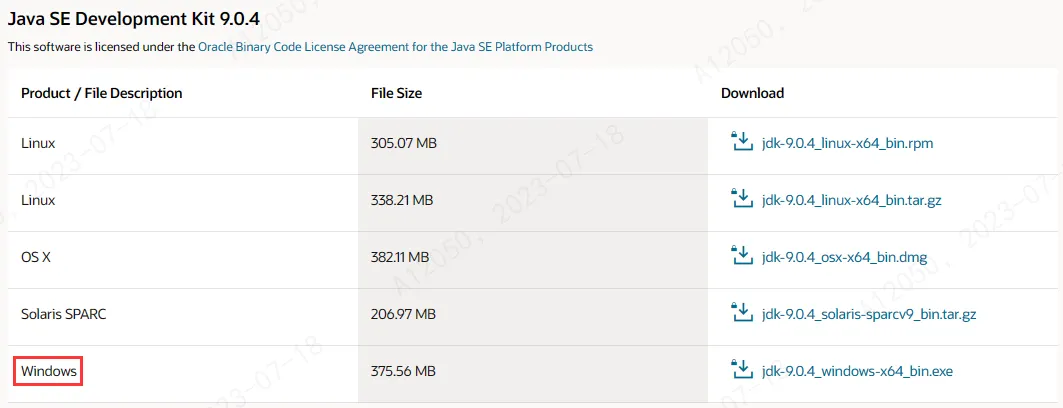Click download icon for Solaris SPARC file

click(x=742, y=314)
